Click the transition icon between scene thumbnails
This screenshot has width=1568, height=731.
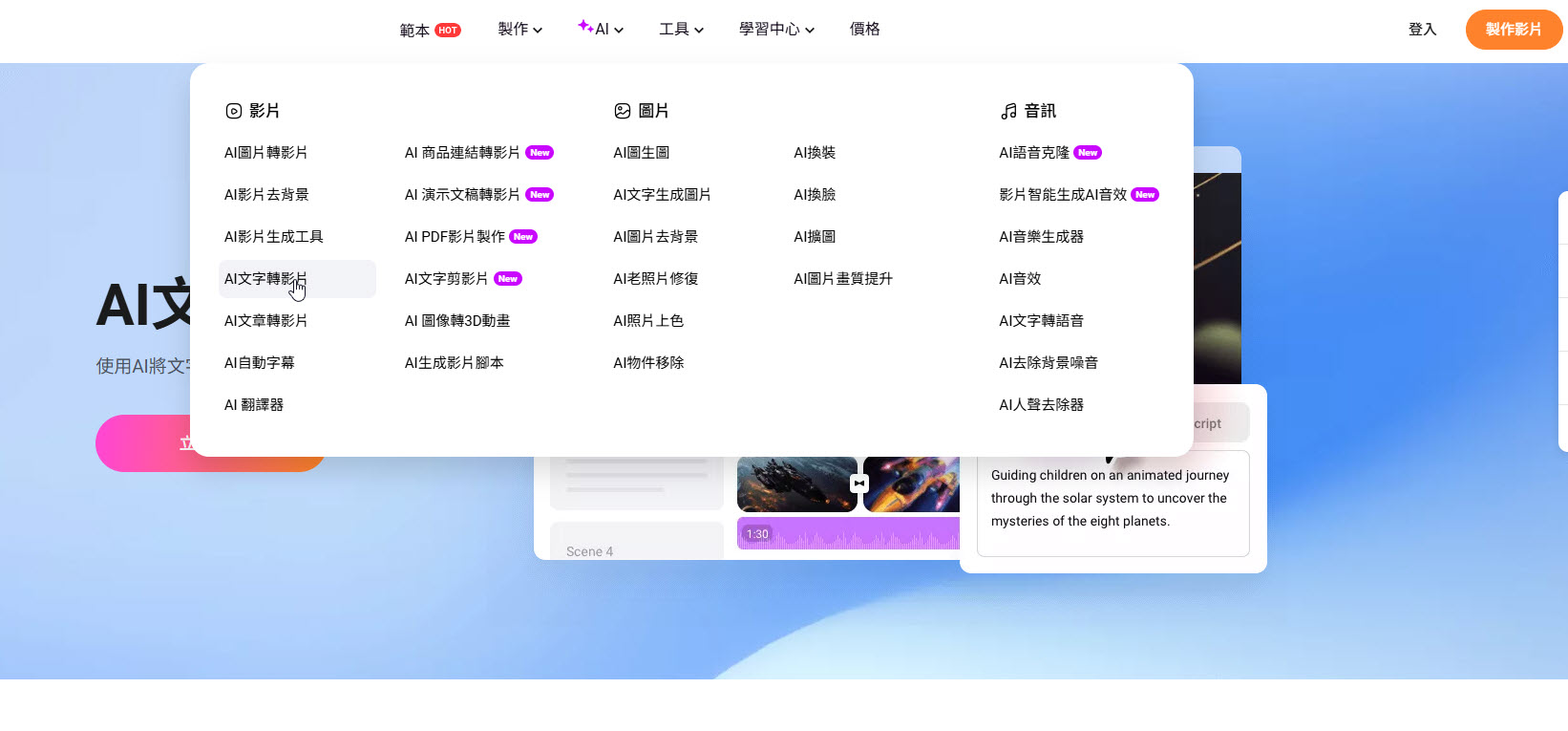(859, 484)
